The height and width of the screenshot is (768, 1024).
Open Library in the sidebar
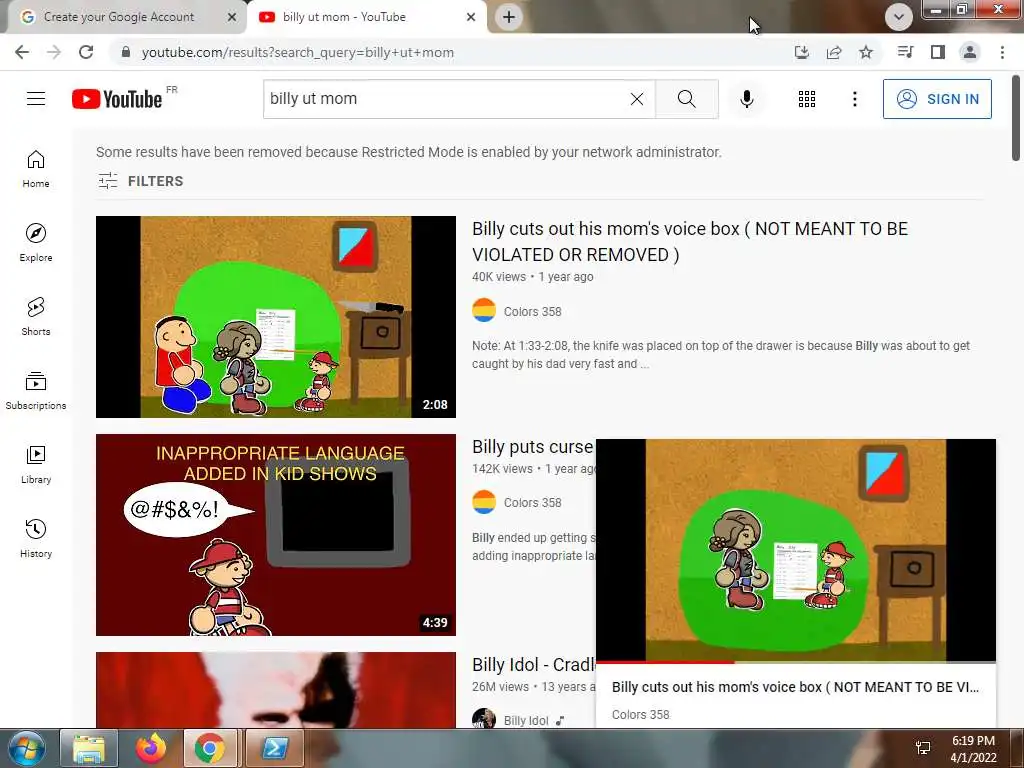coord(36,464)
